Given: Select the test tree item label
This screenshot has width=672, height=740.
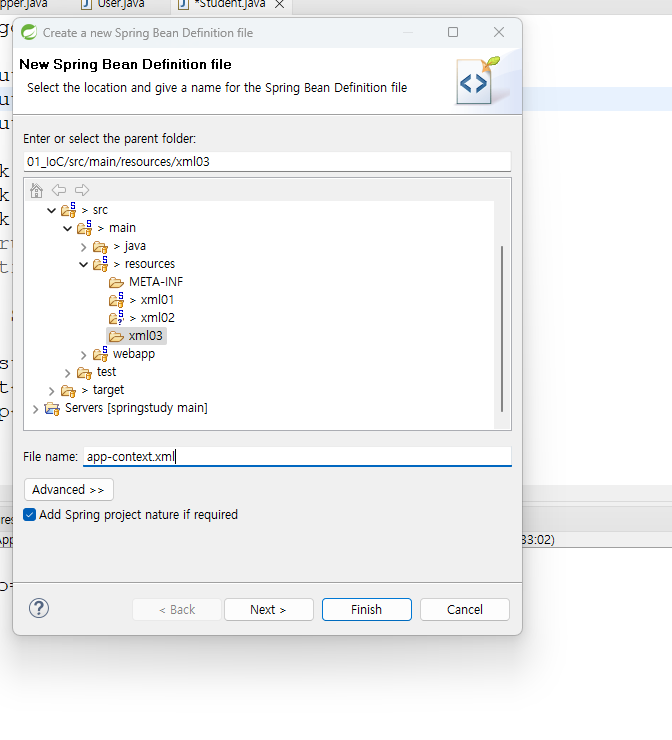Looking at the screenshot, I should 106,372.
